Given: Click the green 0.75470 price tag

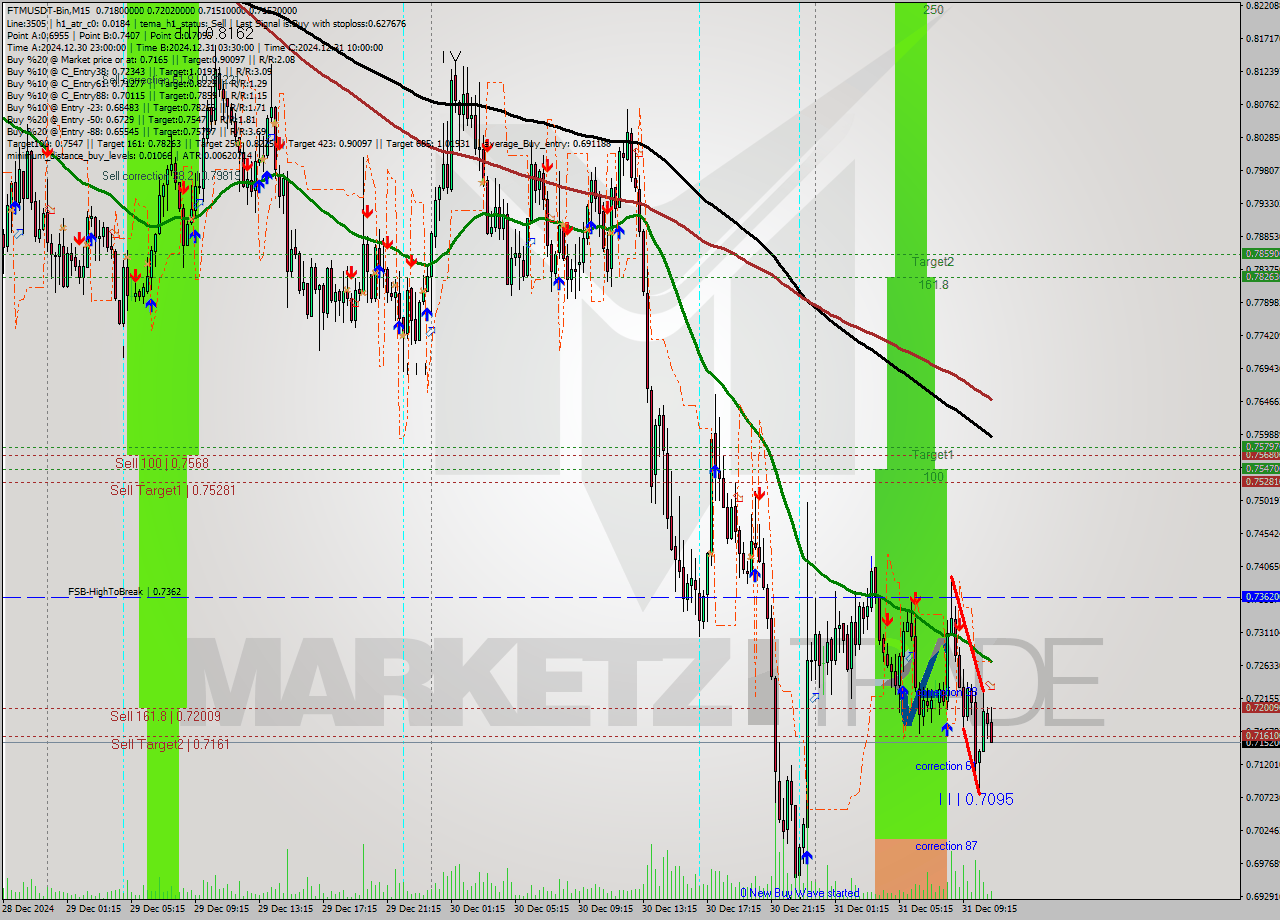Looking at the screenshot, I should tap(1260, 468).
